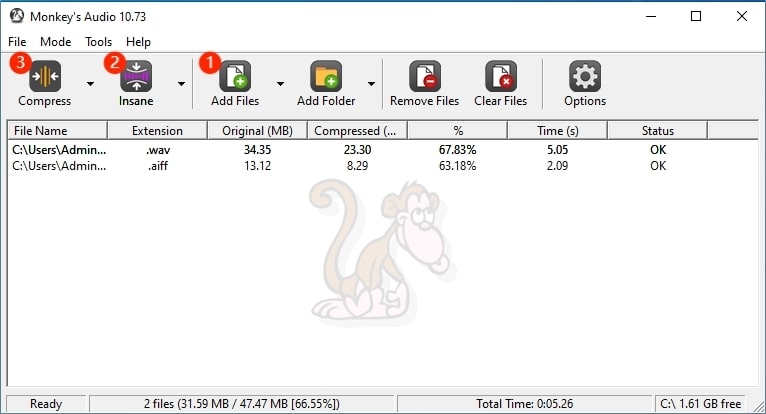Click the Remove Files icon
This screenshot has width=766, height=414.
coord(425,76)
